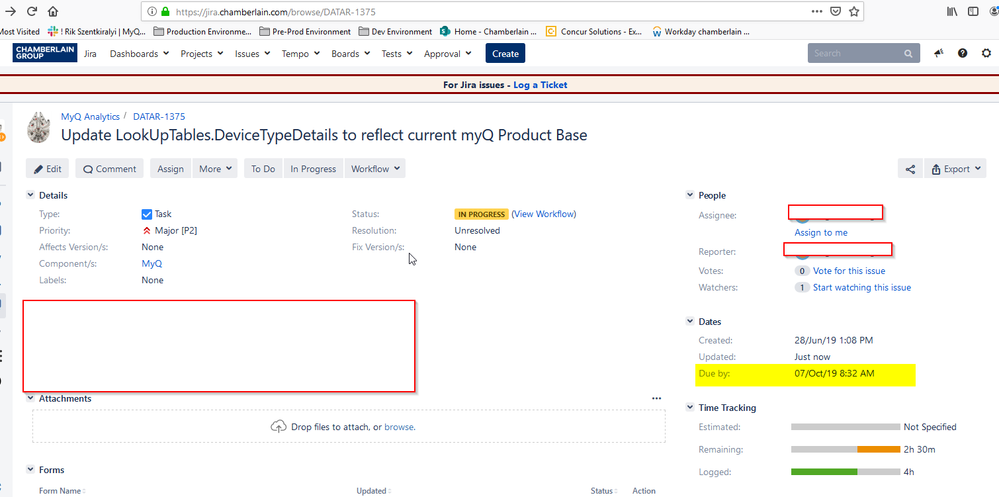Click the In Progress transition button

click(x=313, y=169)
